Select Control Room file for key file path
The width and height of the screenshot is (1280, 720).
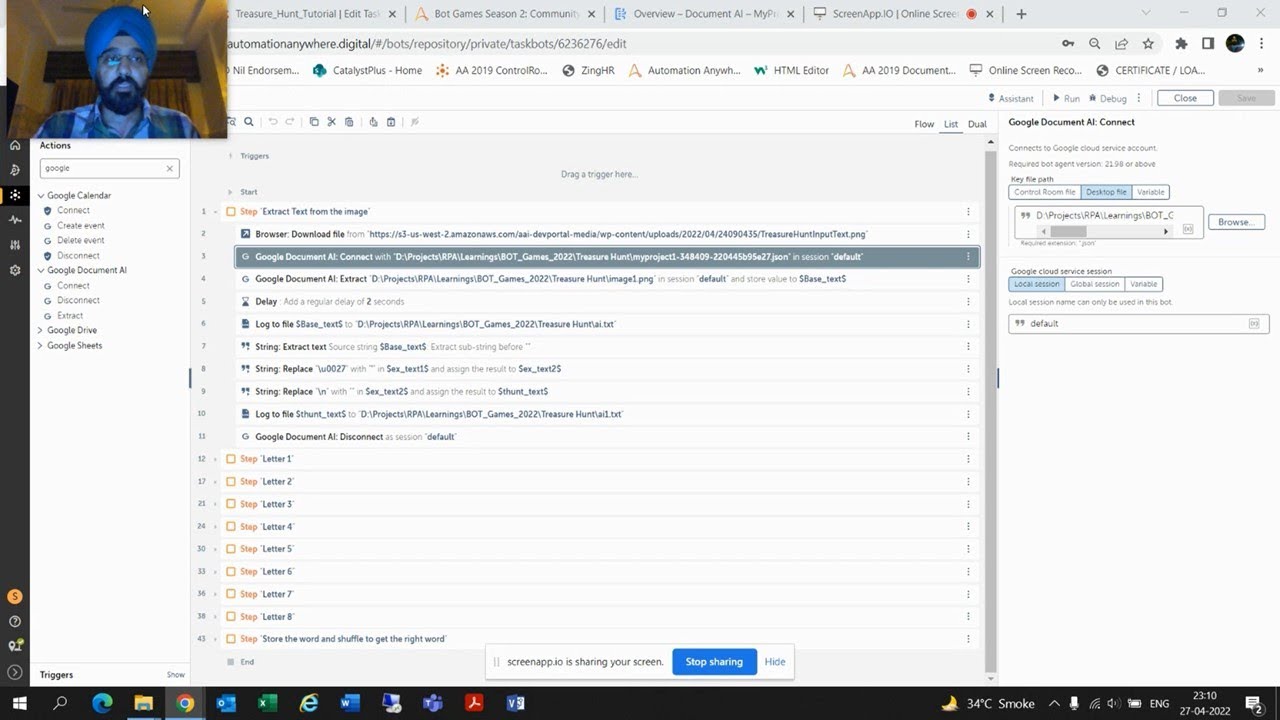1045,192
